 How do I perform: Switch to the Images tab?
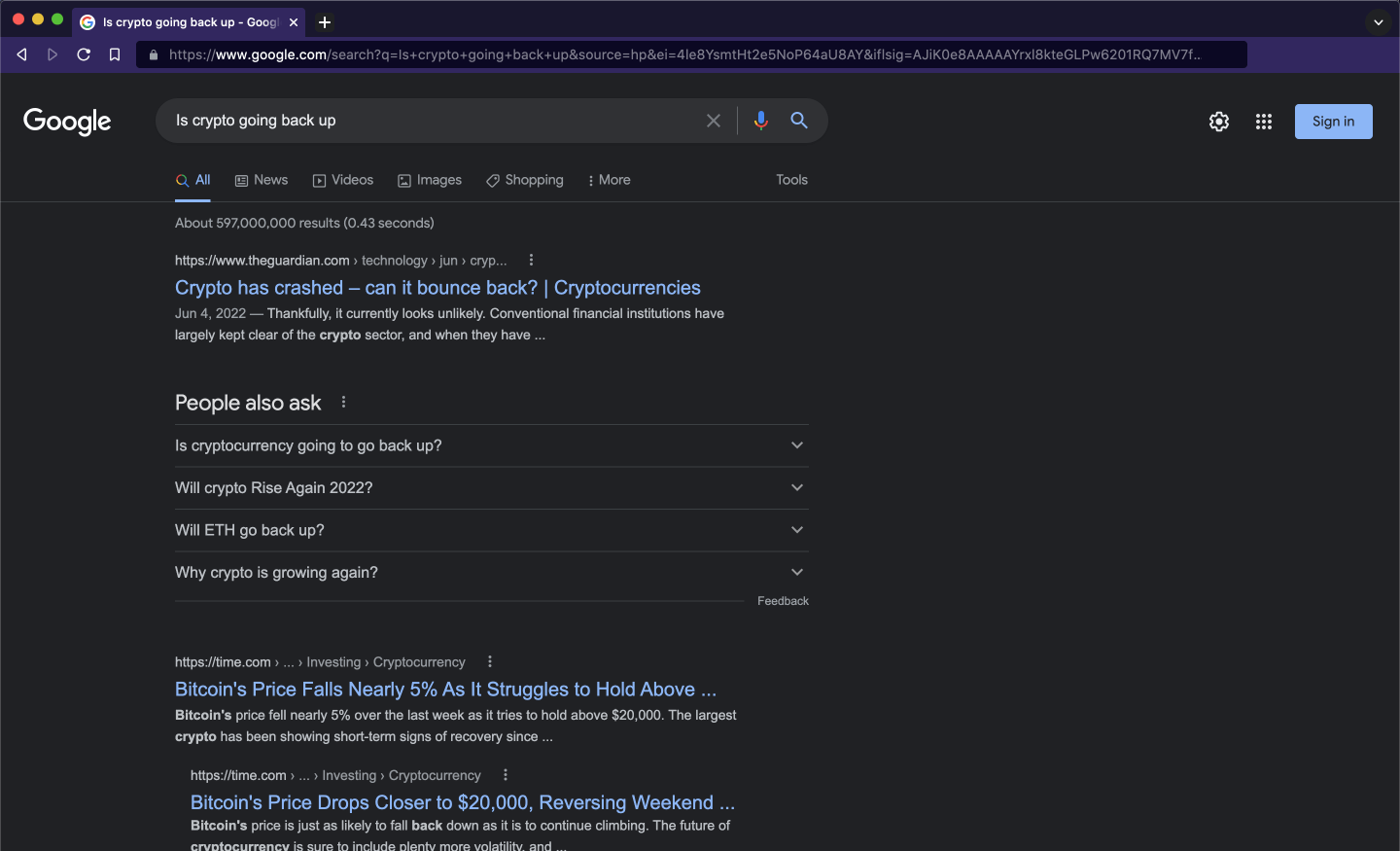tap(430, 180)
